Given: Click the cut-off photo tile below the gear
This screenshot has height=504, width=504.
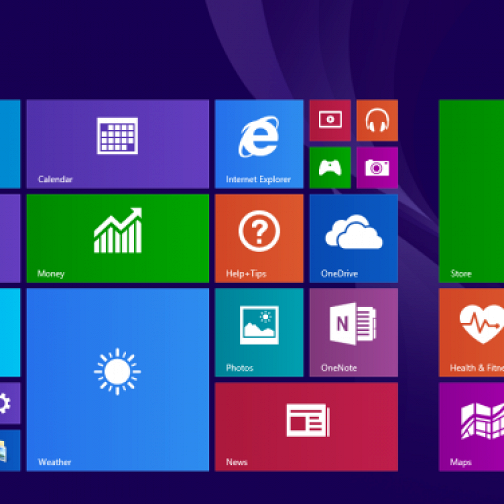Looking at the screenshot, I should [10, 451].
